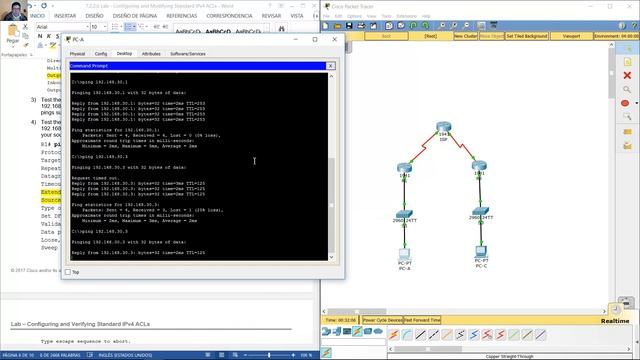
Task: Open the Word font size dropdown
Action: tap(105, 27)
